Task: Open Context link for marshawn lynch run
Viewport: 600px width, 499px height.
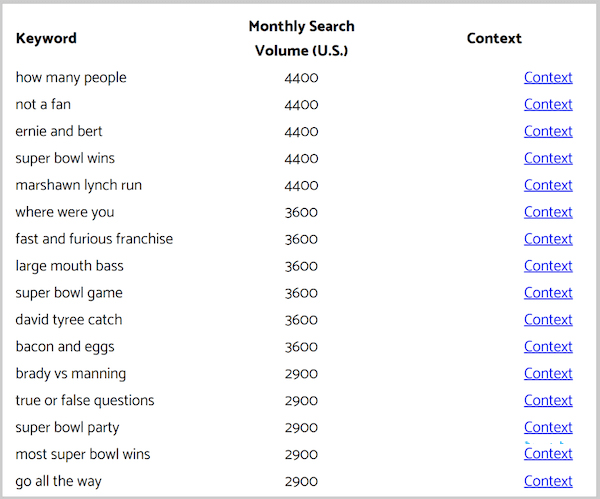Action: (548, 185)
